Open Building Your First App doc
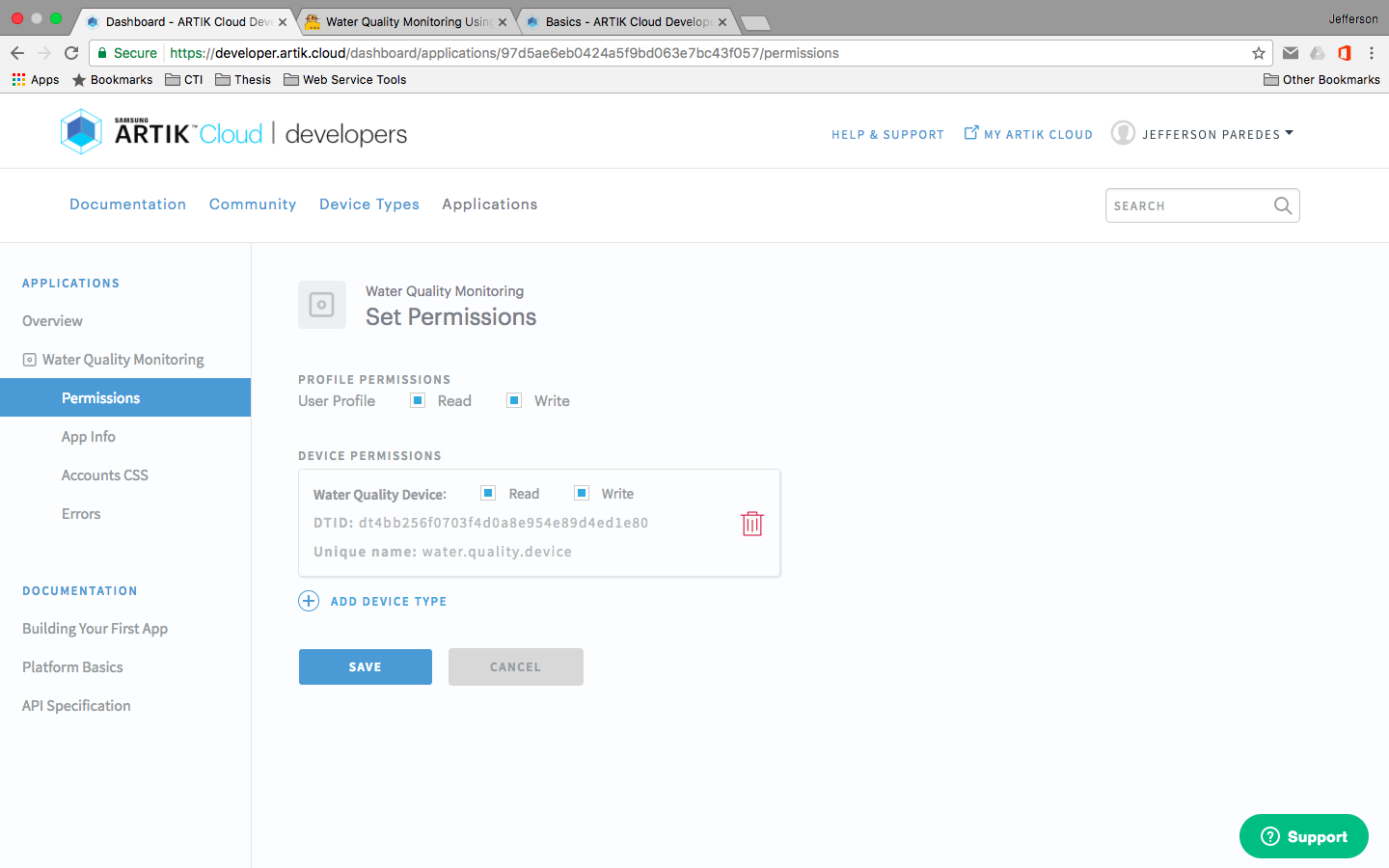Viewport: 1389px width, 868px height. tap(95, 629)
